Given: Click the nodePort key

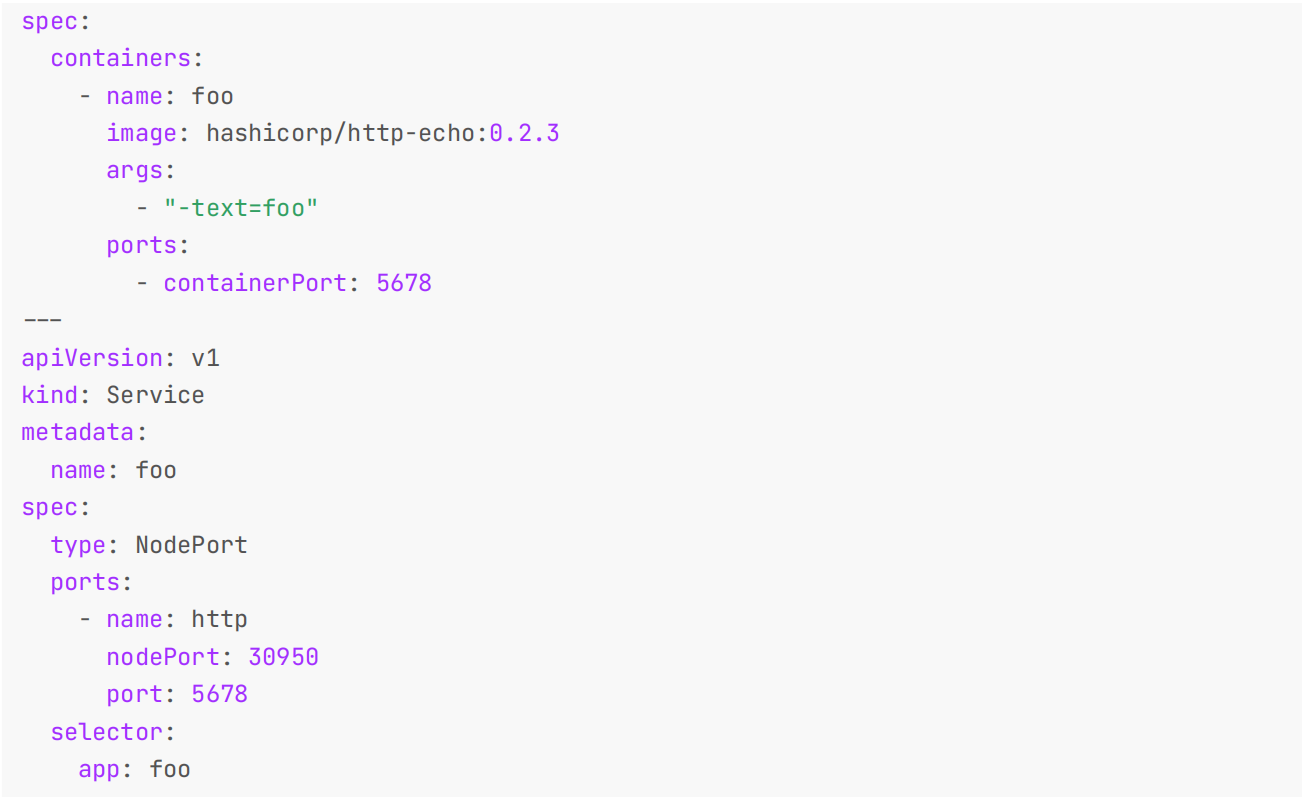Looking at the screenshot, I should [x=163, y=657].
